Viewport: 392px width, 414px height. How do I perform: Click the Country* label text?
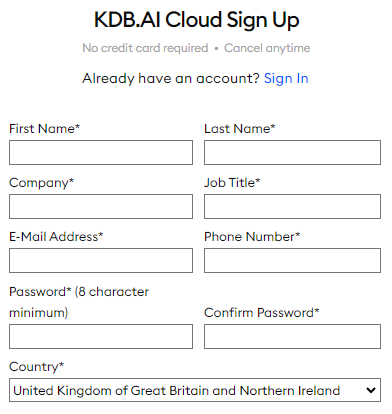[x=36, y=367]
